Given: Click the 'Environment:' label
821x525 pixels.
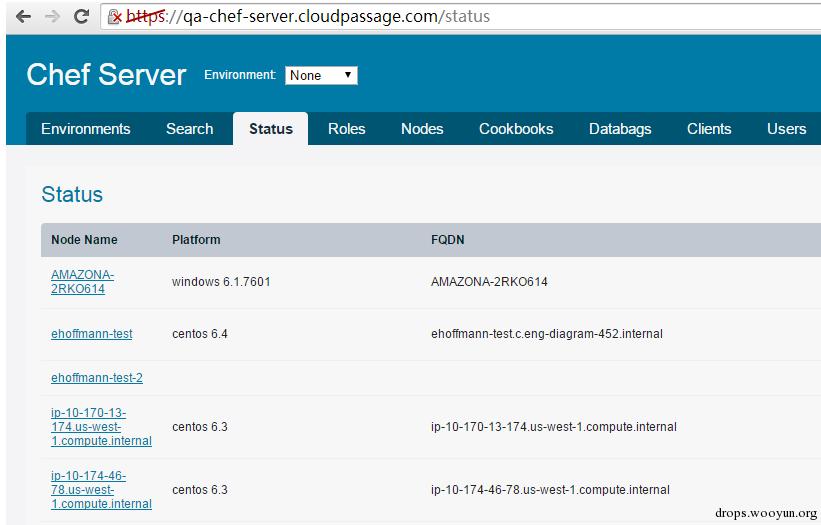Looking at the screenshot, I should pyautogui.click(x=240, y=75).
